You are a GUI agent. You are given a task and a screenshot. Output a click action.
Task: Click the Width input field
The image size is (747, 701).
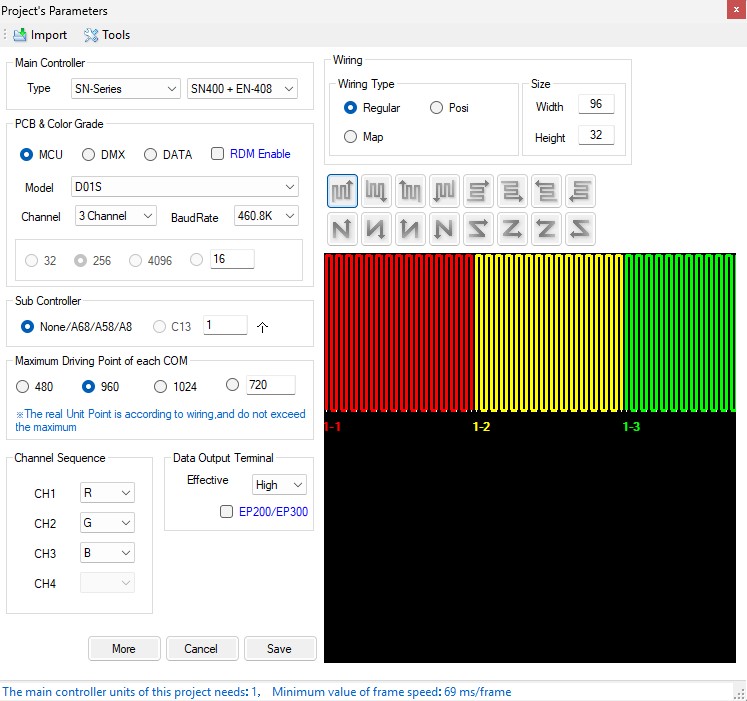pos(596,104)
